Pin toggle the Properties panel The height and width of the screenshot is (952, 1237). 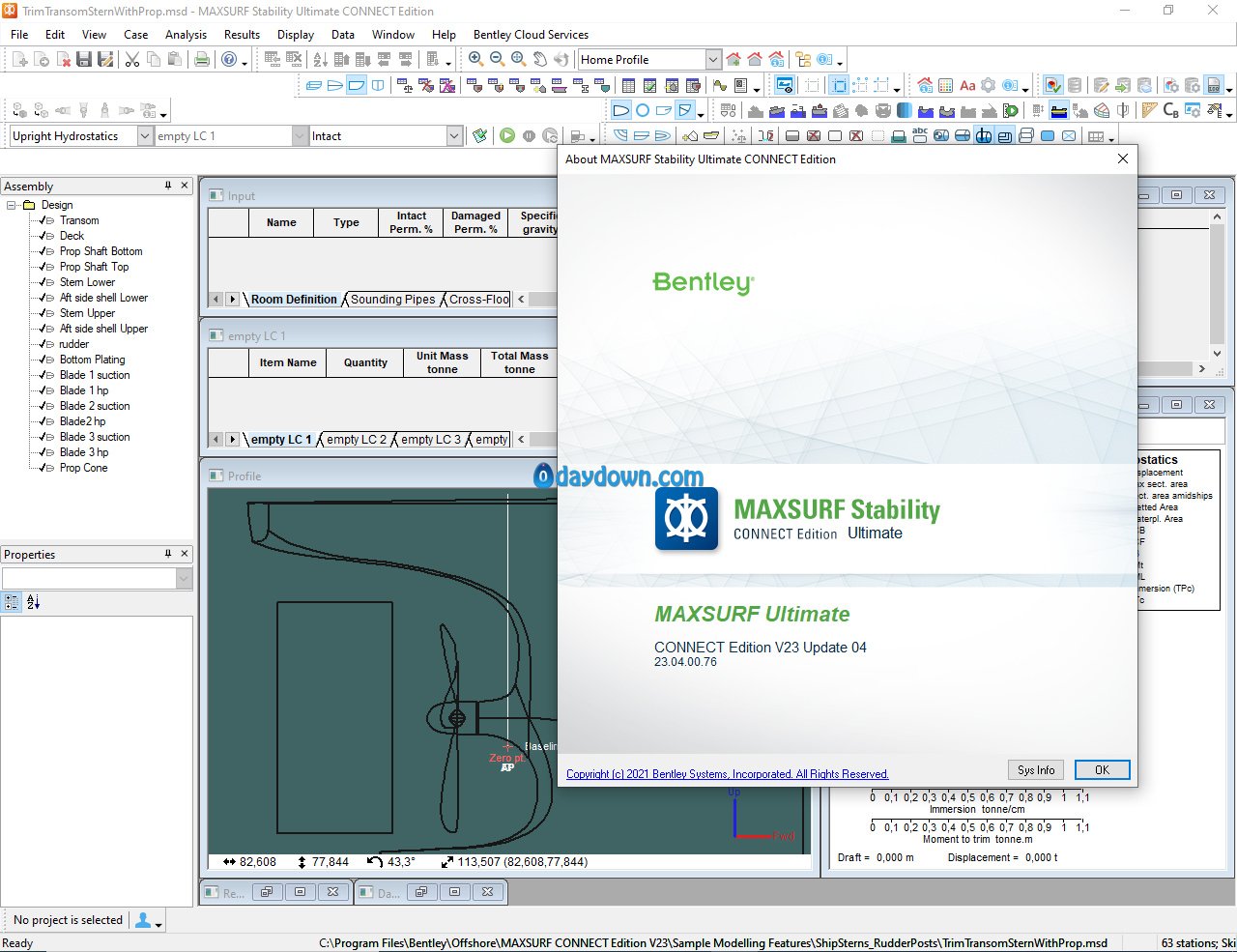(x=167, y=553)
